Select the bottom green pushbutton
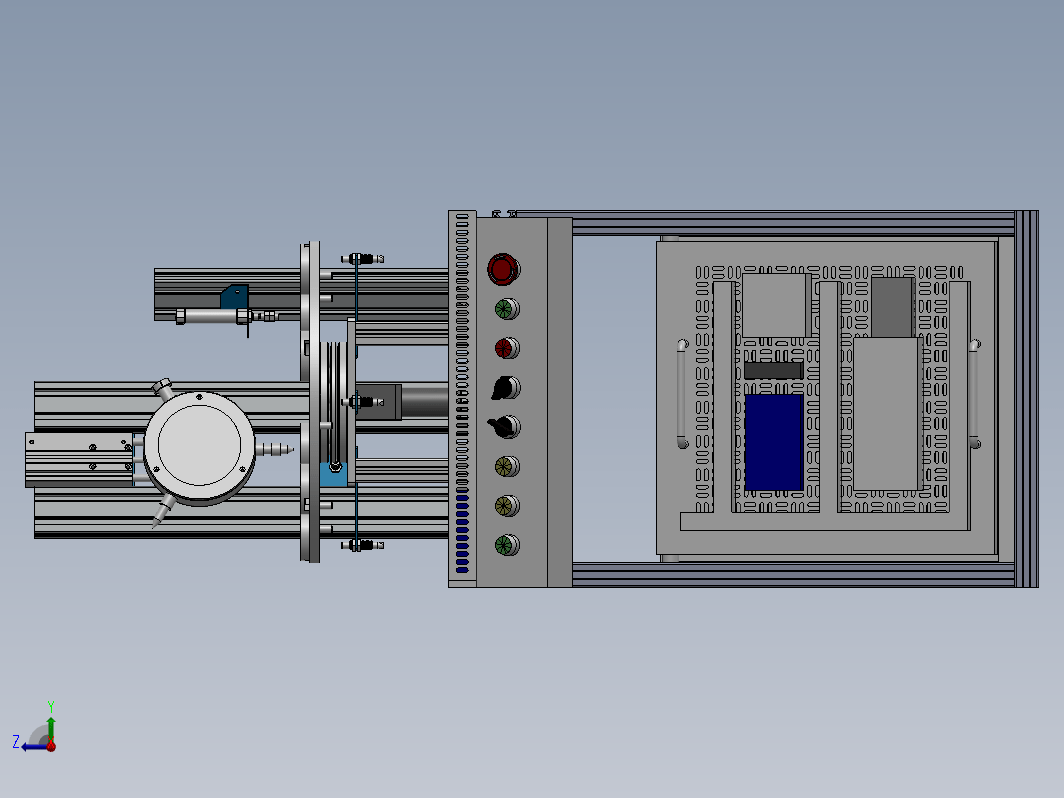The image size is (1064, 798). [x=506, y=546]
